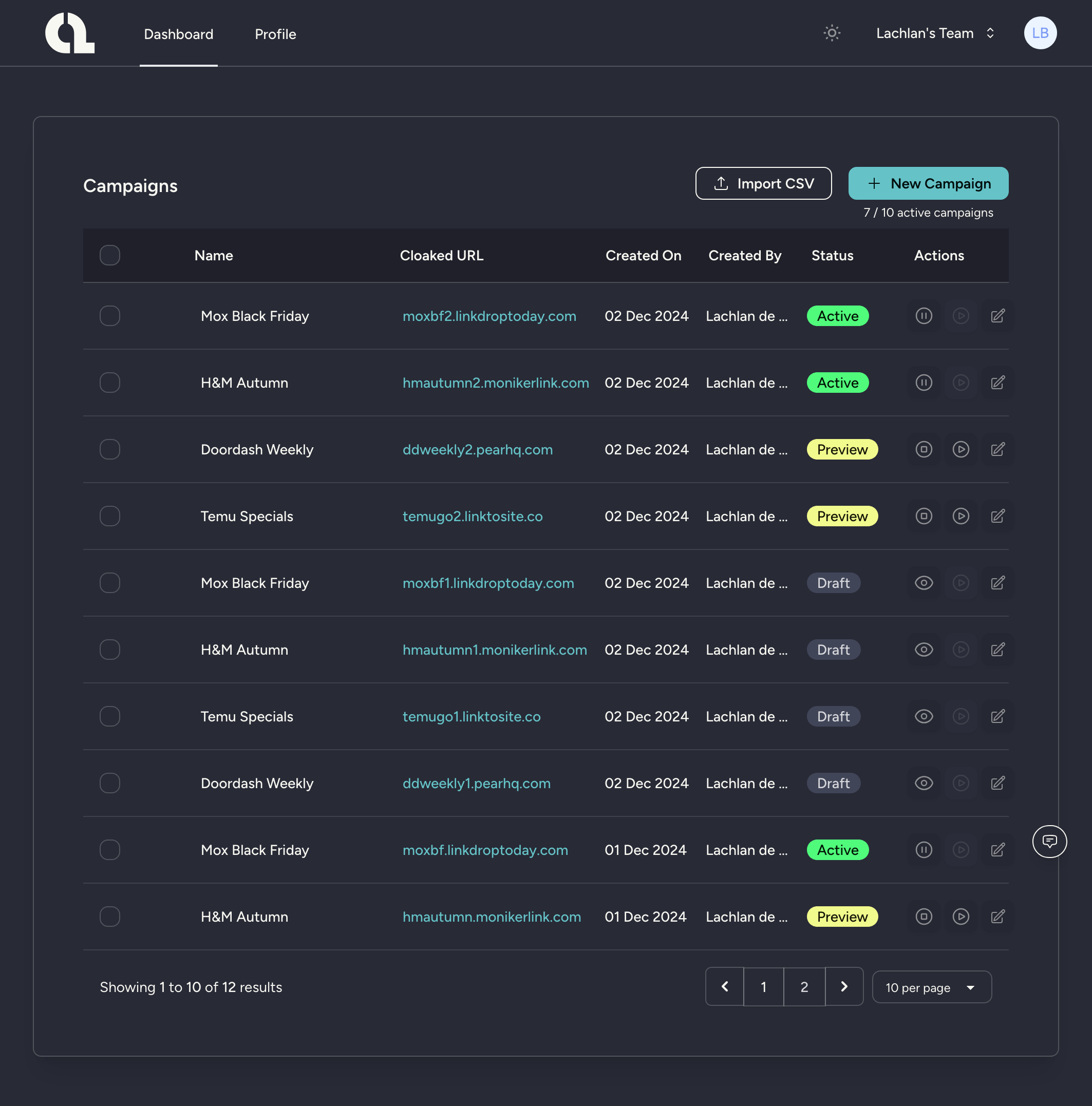Toggle checkbox for H&M Autumn draft row
Screen dimensions: 1092x1106
[x=109, y=649]
